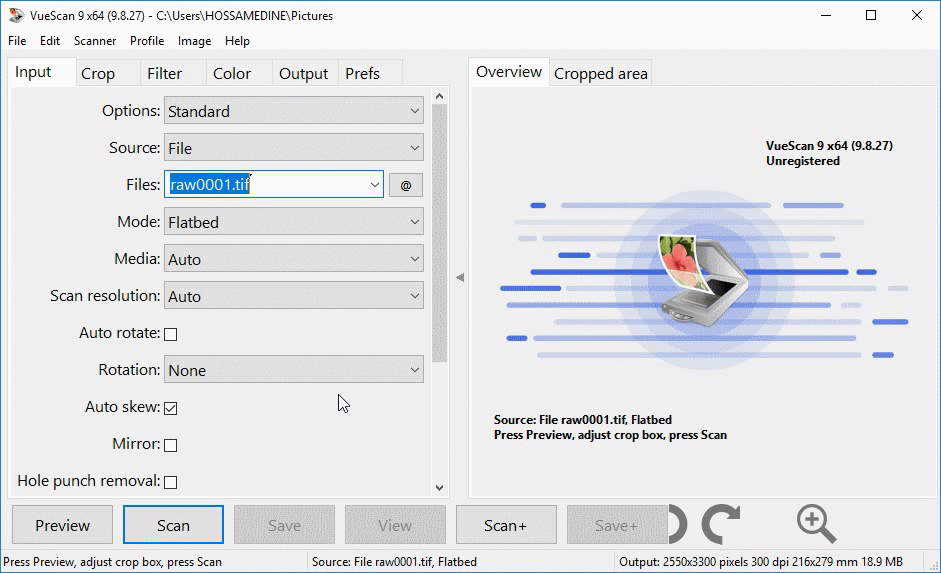This screenshot has height=573, width=941.
Task: Click 'Source: File raw0001.tif, Flatbed' in status bar
Action: coord(394,562)
